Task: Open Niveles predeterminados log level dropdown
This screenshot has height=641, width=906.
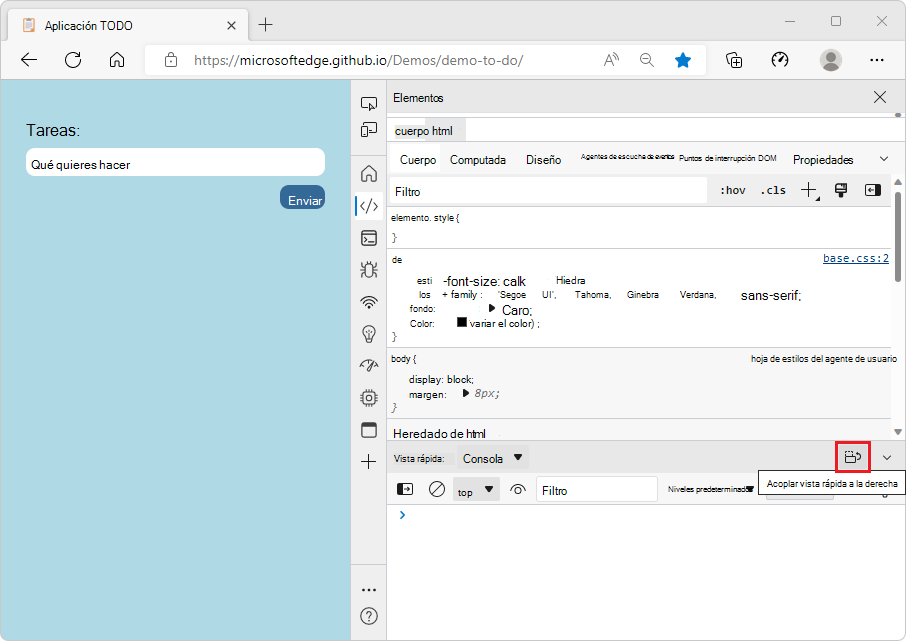Action: point(711,490)
